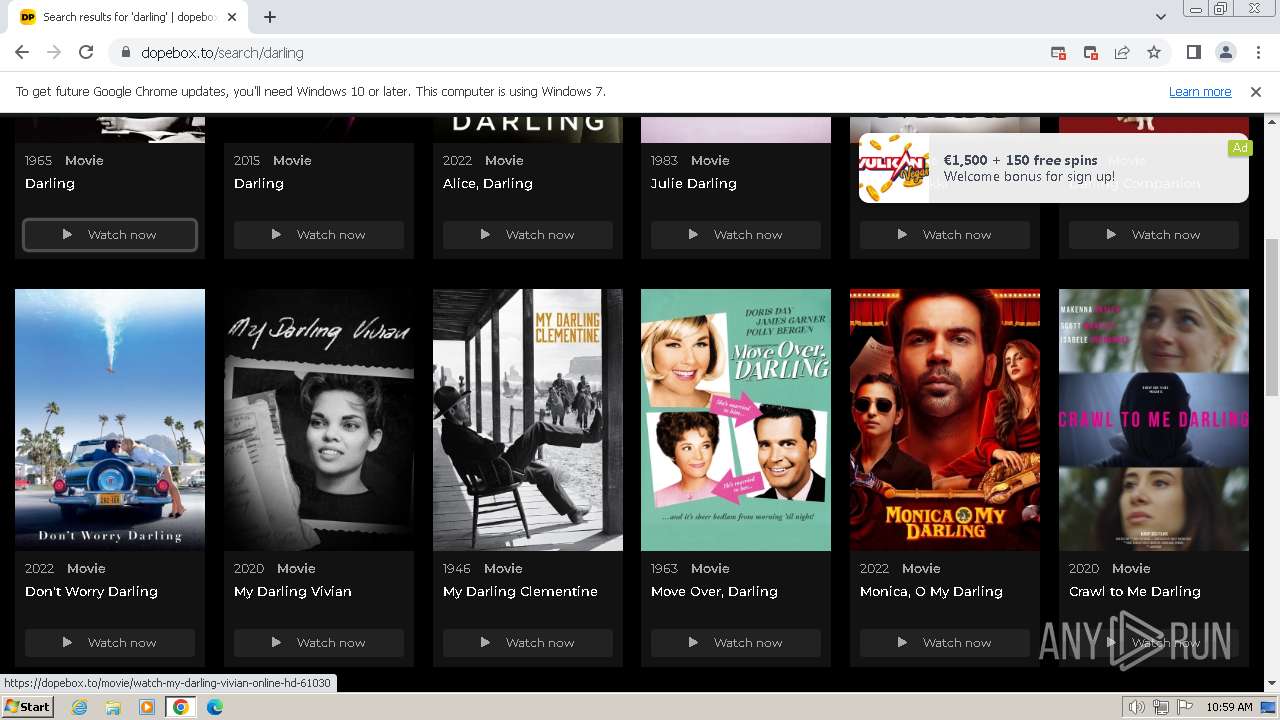This screenshot has width=1280, height=720.
Task: Open Crawl to Me Darling poster
Action: coord(1154,420)
